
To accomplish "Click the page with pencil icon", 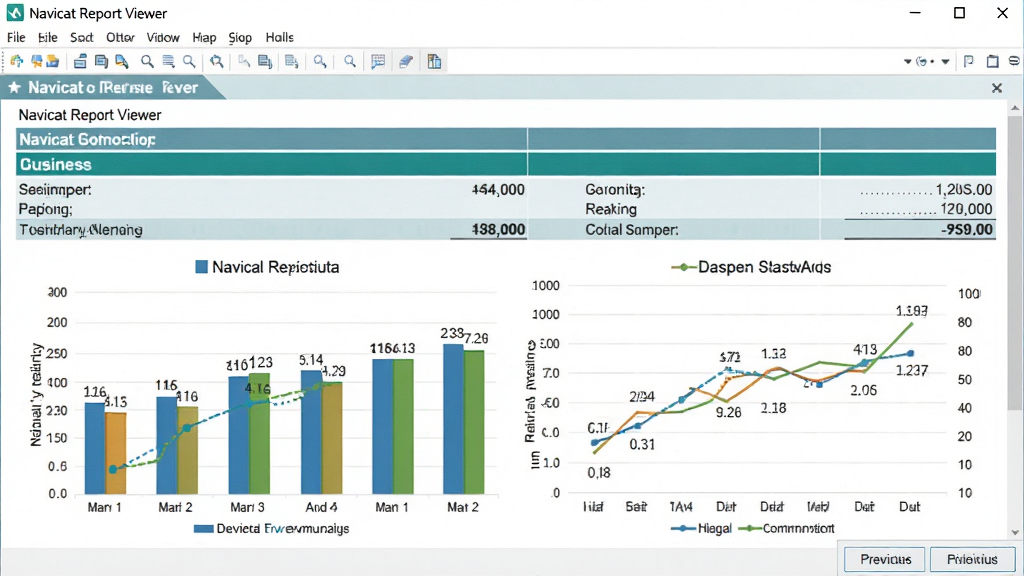I will [x=121, y=61].
